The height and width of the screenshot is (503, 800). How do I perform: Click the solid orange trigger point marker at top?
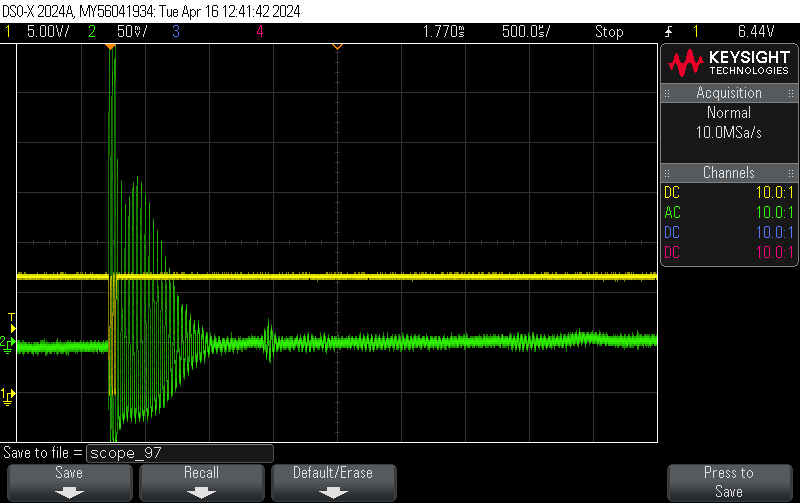coord(112,46)
